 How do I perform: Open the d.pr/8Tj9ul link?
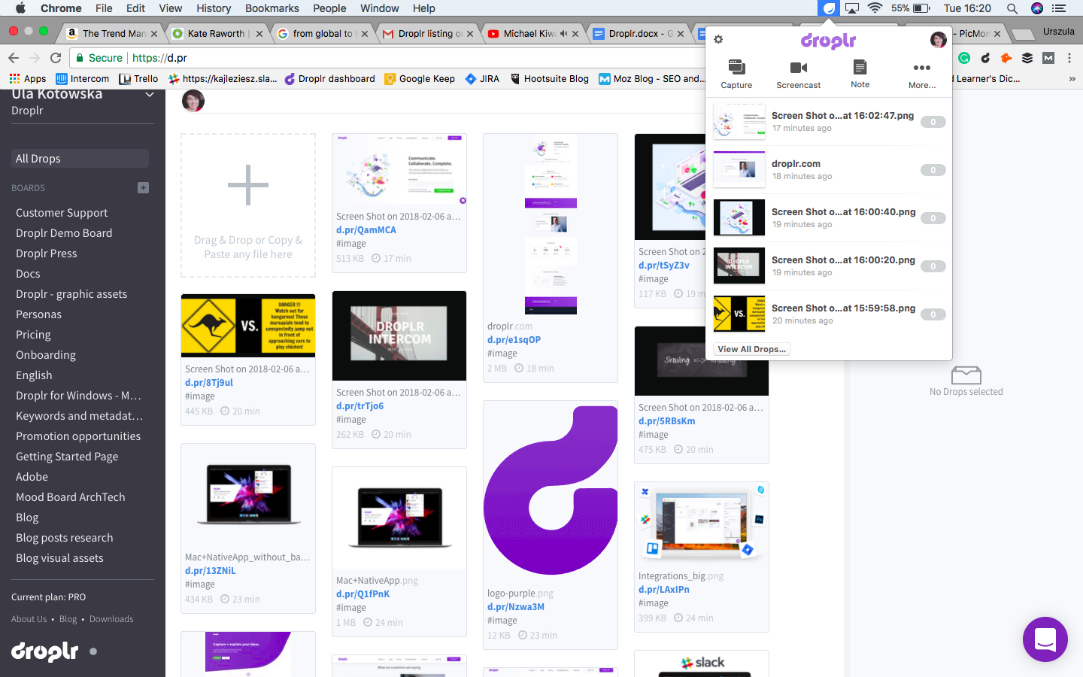pyautogui.click(x=209, y=383)
